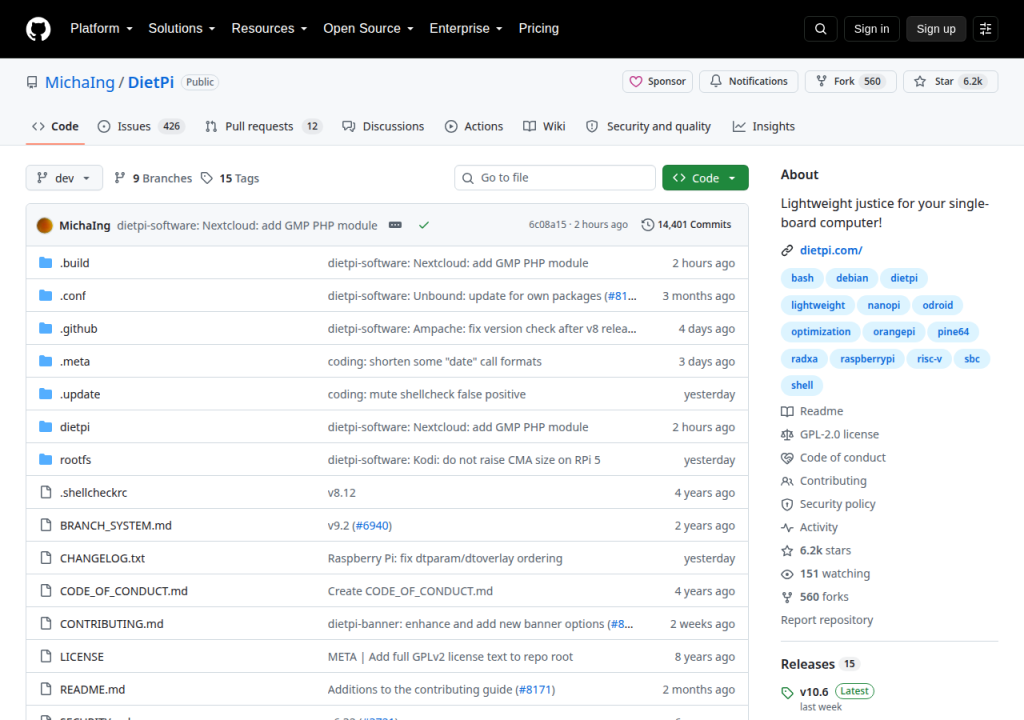Click the green commit status checkmark

click(424, 225)
